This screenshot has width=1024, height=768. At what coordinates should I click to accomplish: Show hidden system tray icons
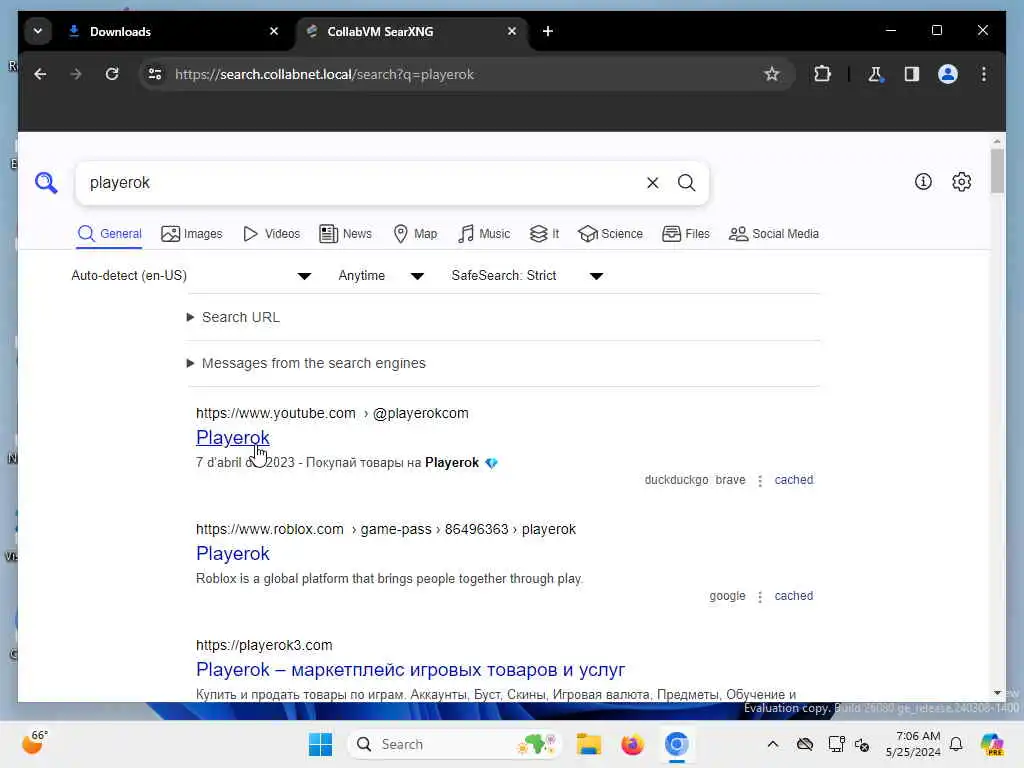click(773, 744)
